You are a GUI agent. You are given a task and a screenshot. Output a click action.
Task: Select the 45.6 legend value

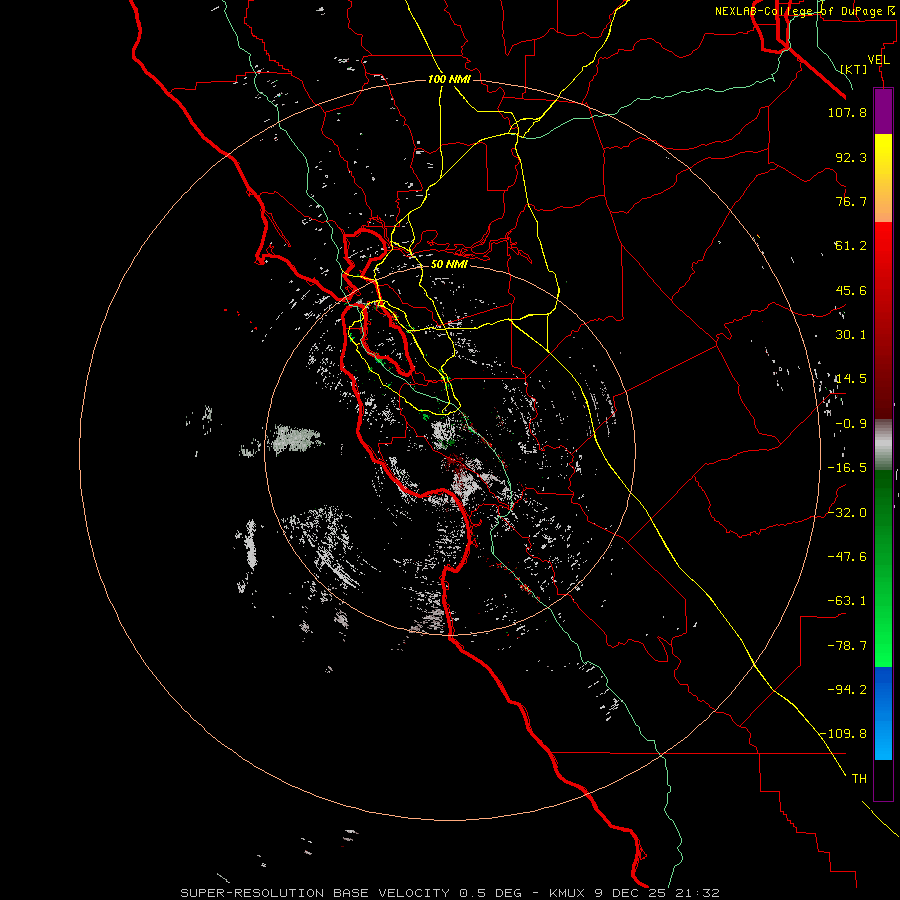point(851,290)
